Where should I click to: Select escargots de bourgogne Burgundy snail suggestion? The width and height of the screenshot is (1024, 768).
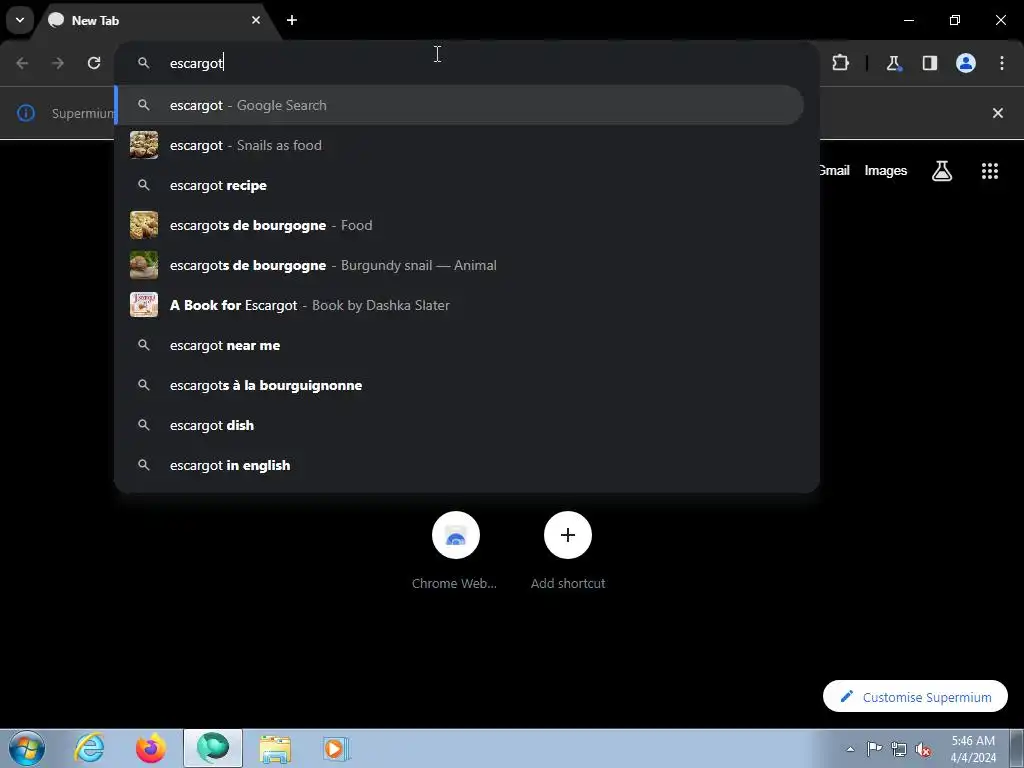[x=460, y=265]
